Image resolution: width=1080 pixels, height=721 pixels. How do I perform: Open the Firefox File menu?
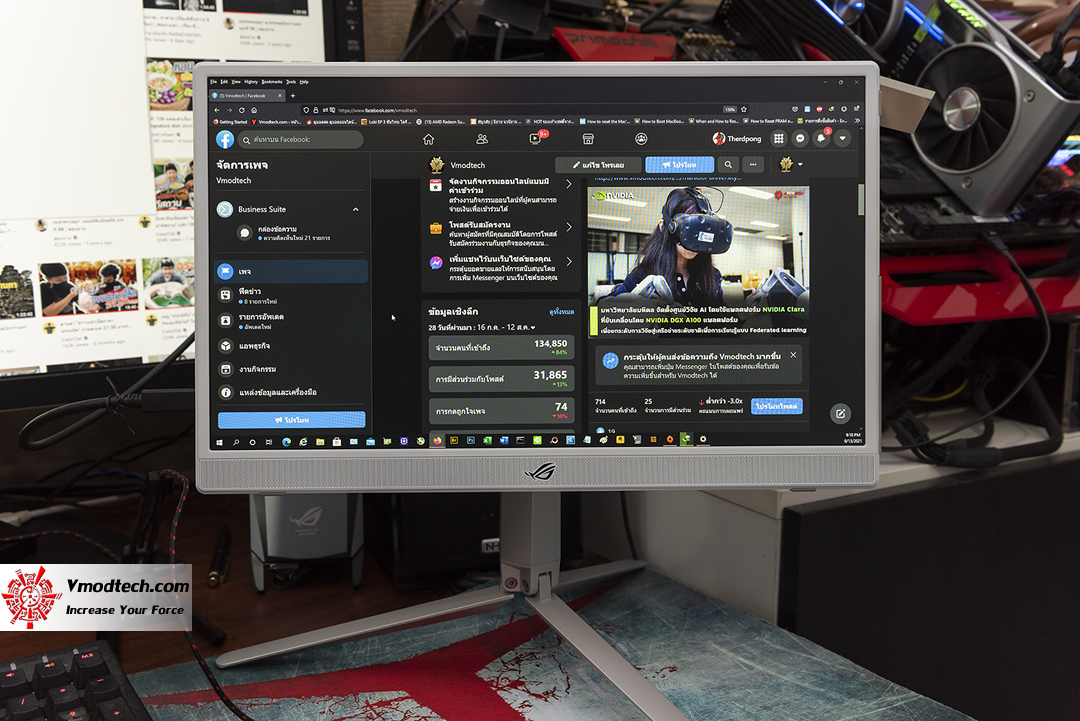(x=214, y=82)
